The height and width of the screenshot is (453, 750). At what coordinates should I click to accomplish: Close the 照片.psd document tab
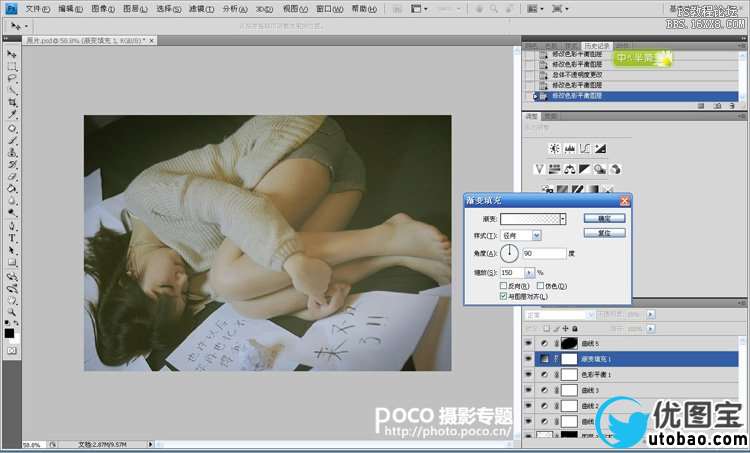[x=152, y=41]
